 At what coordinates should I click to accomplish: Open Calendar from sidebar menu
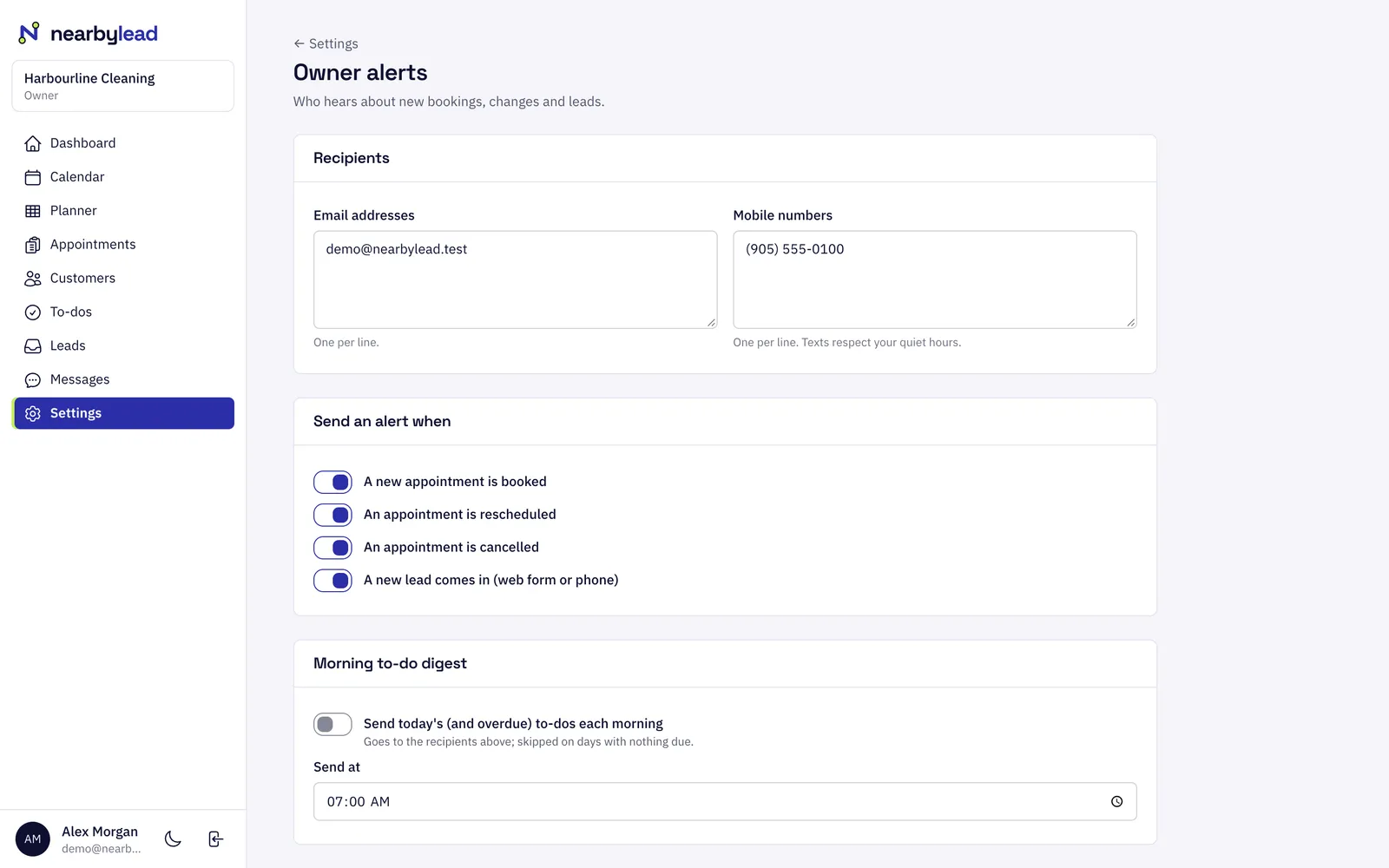tap(124, 177)
